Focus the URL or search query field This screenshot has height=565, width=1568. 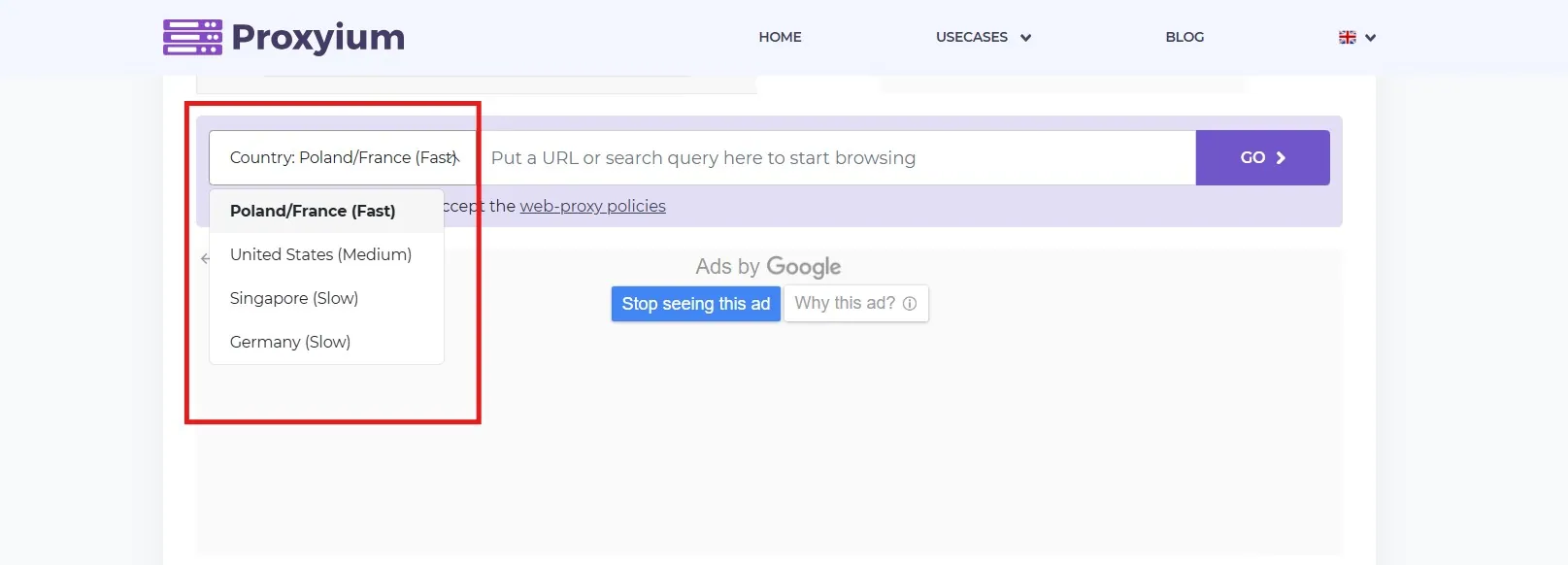pyautogui.click(x=836, y=157)
